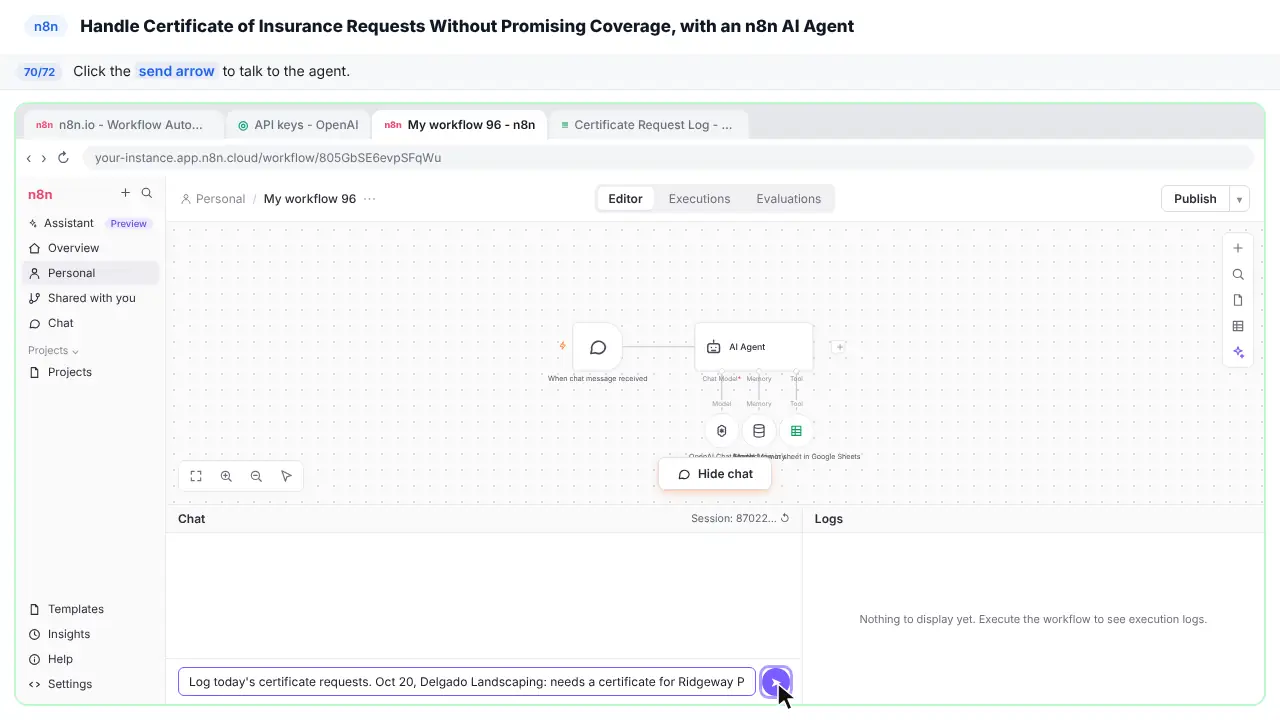
Task: Click into the chat message input
Action: tap(467, 682)
